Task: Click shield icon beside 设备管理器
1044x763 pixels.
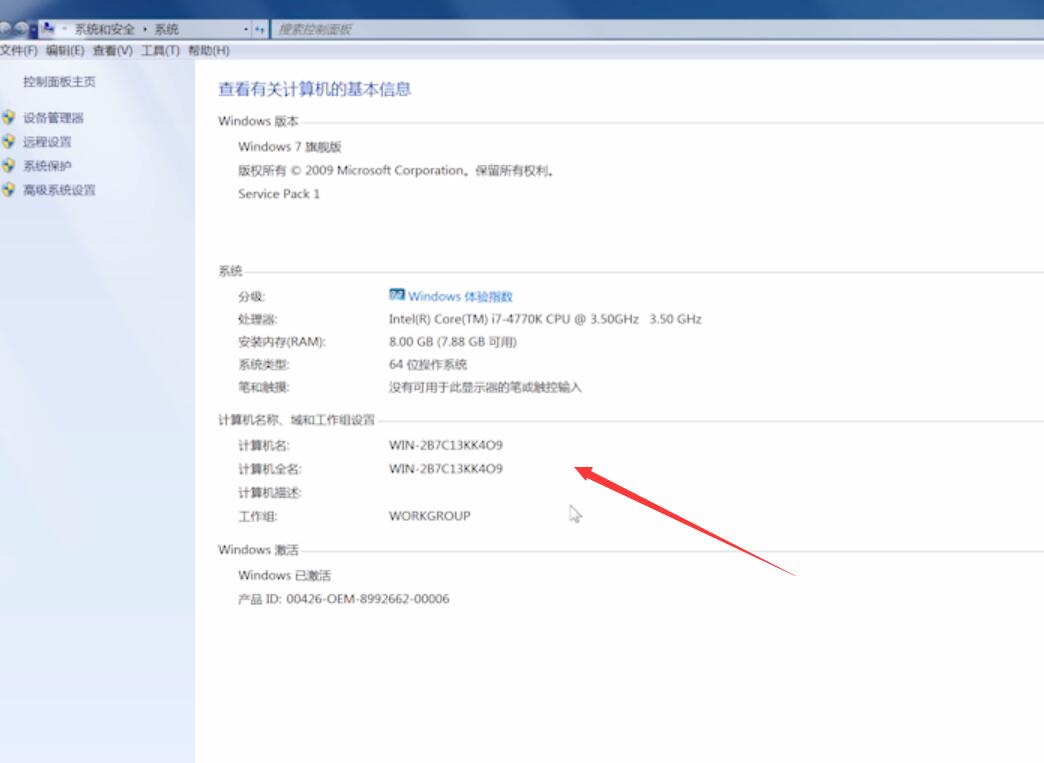Action: (x=8, y=118)
